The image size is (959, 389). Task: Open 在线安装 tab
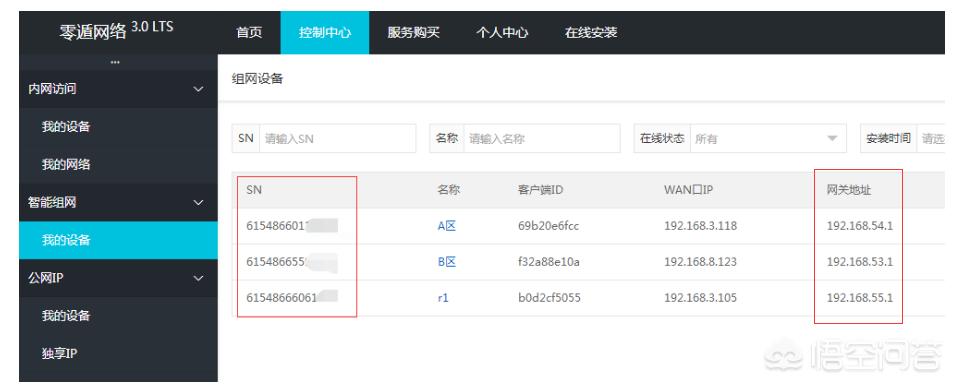tap(591, 32)
